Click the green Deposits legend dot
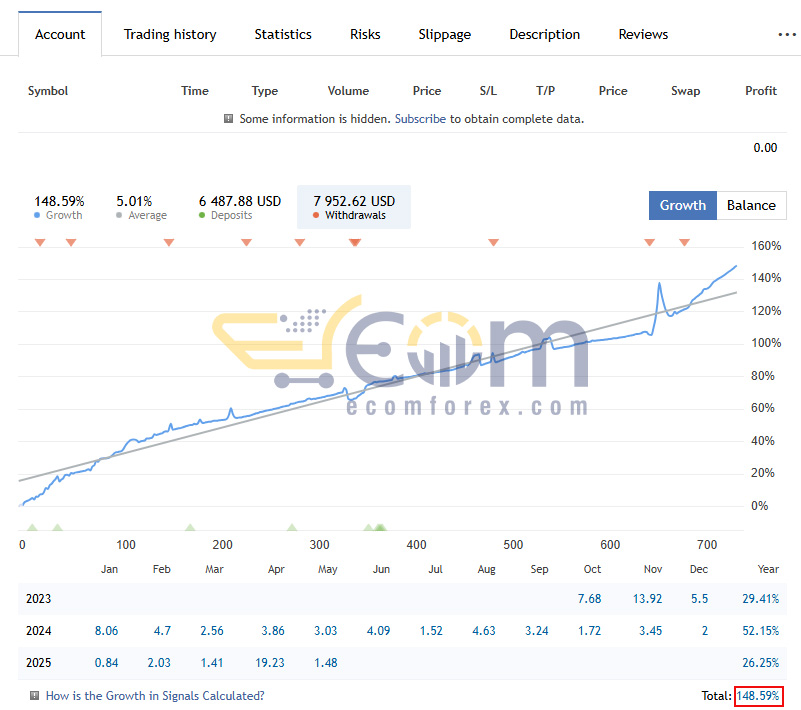Viewport: 801px width, 710px height. click(202, 215)
